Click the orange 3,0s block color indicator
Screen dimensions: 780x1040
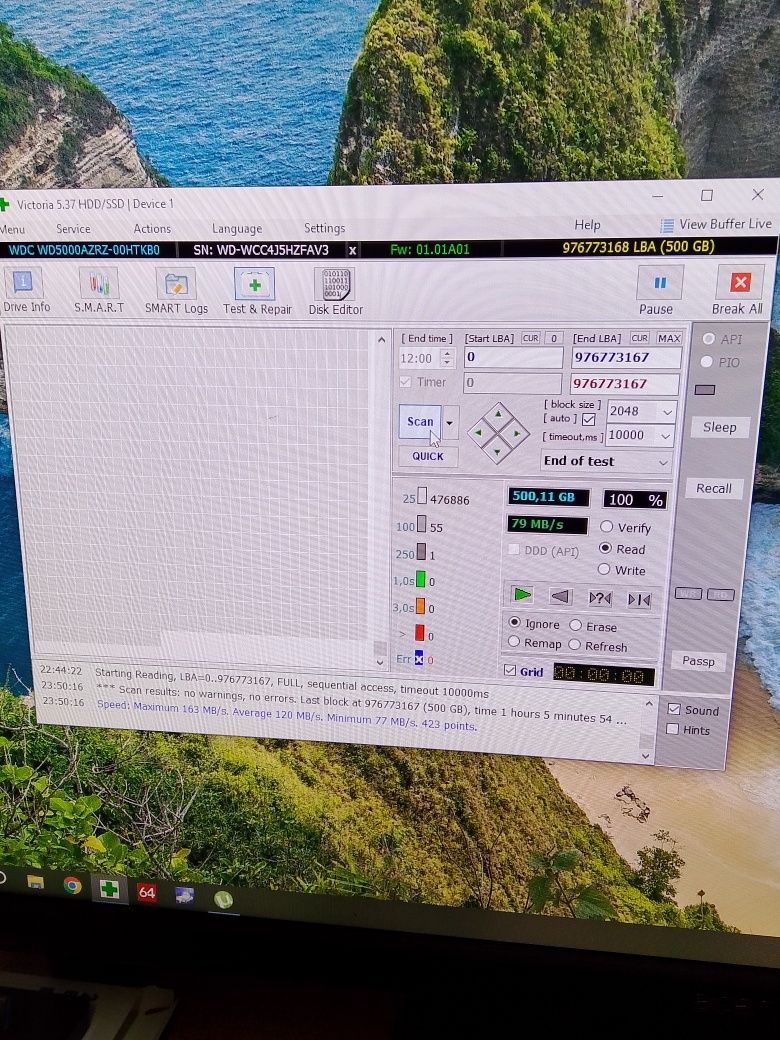[x=420, y=606]
